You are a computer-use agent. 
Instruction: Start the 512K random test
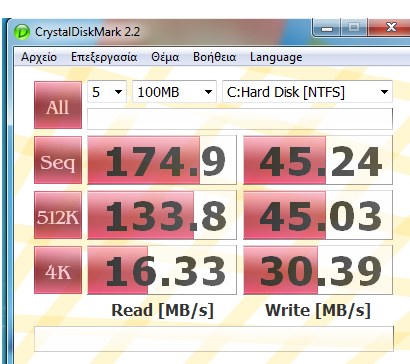tap(58, 215)
